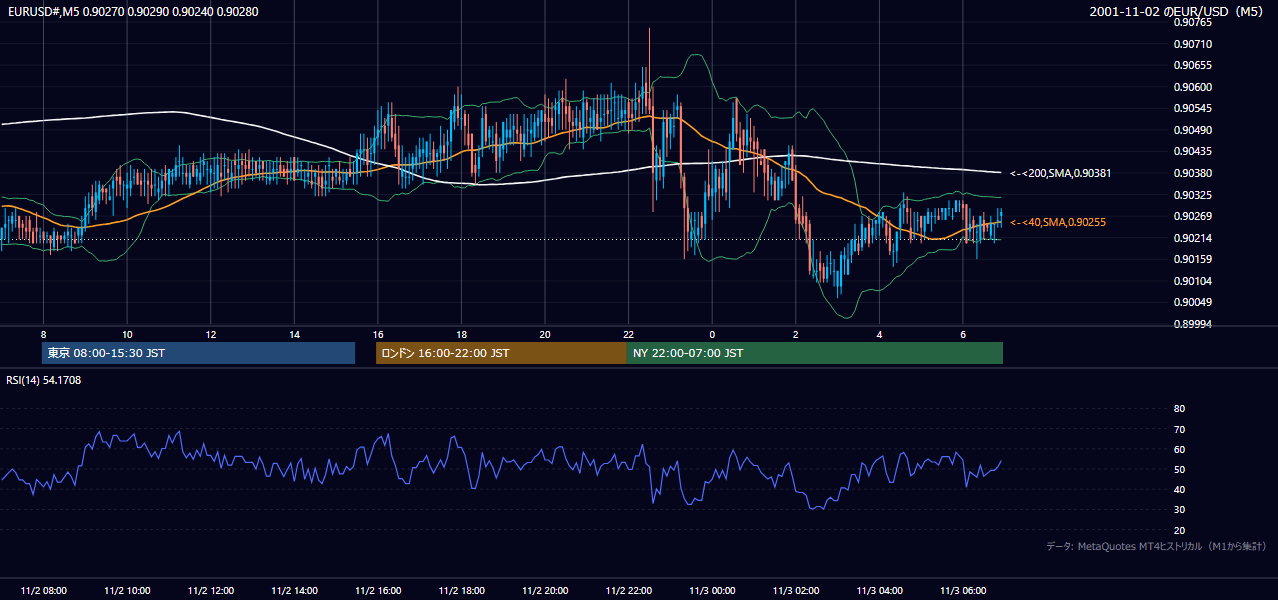Viewport: 1278px width, 600px height.
Task: Click hour label 16 under price chart
Action: (377, 334)
